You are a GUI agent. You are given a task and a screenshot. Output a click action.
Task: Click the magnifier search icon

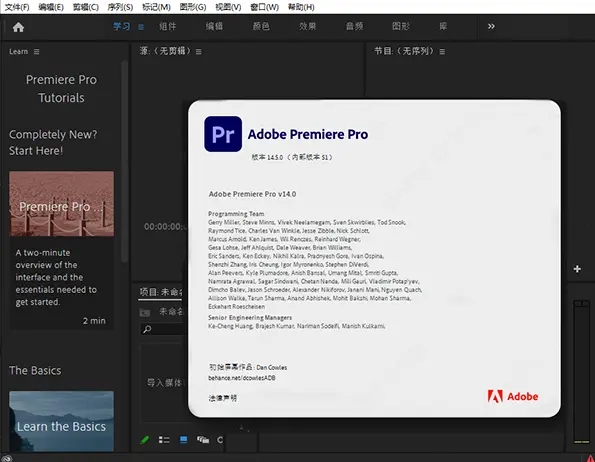click(147, 329)
